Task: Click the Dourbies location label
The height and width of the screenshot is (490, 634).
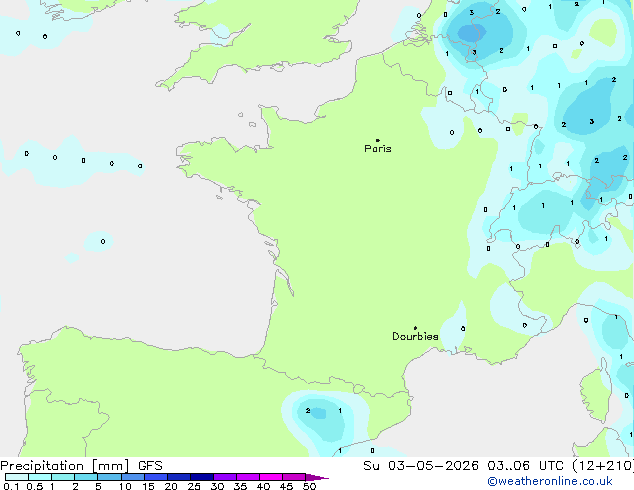Action: (x=415, y=336)
